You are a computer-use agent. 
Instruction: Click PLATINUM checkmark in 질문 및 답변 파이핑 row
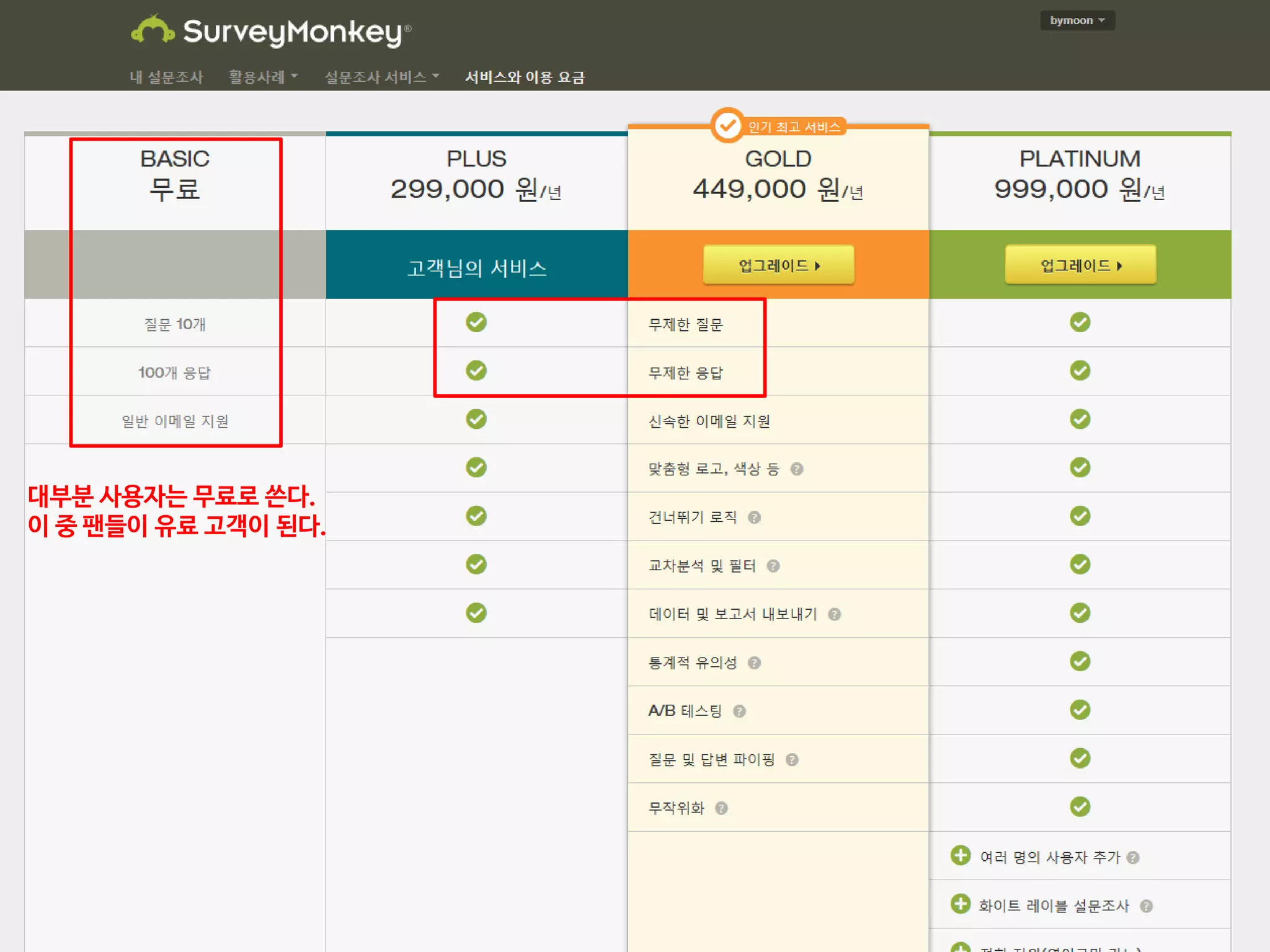[x=1080, y=758]
